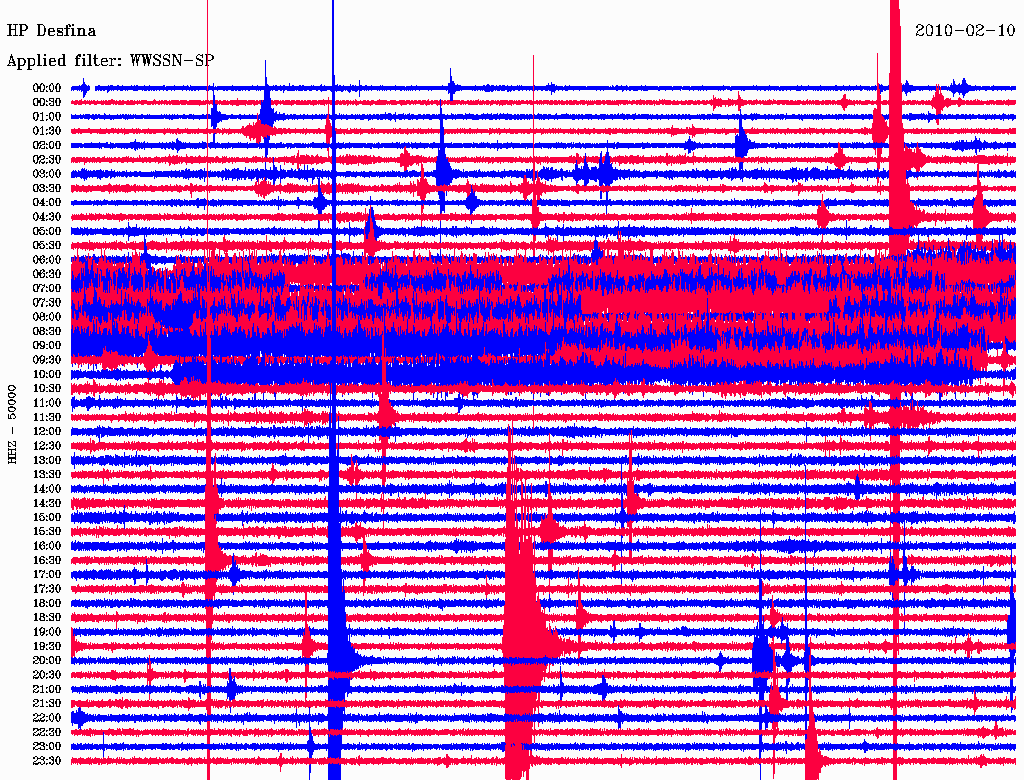Click the 18:00 time label
The width and height of the screenshot is (1024, 780).
click(47, 604)
